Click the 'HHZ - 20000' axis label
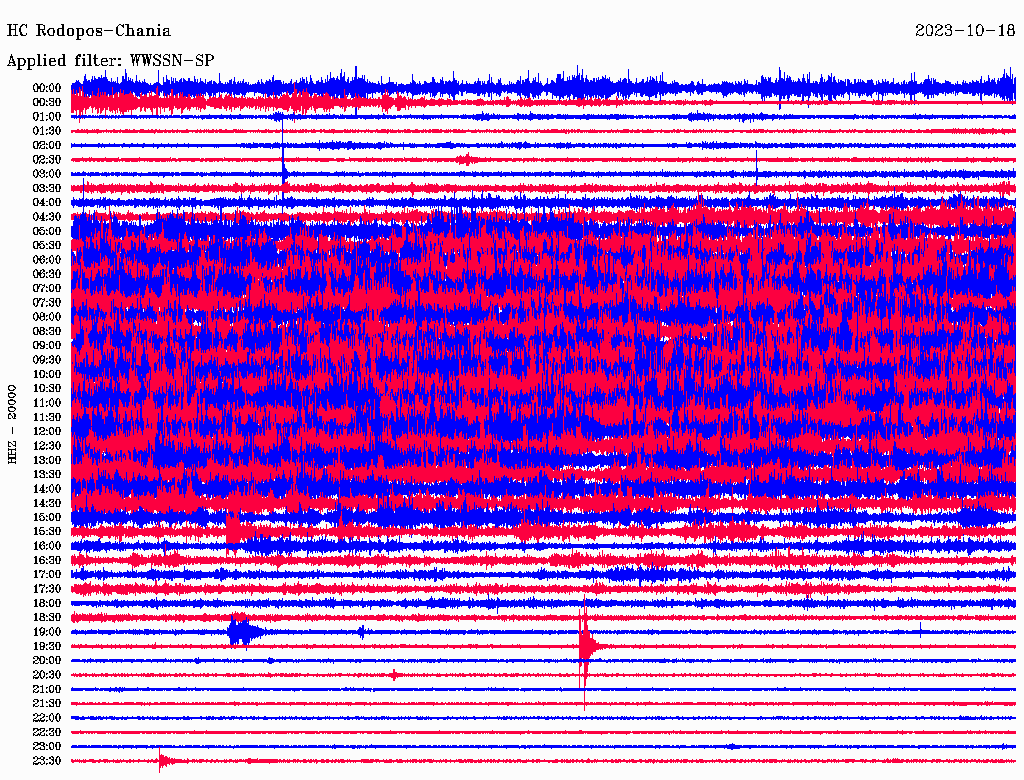Viewport: 1024px width, 780px height. 12,424
